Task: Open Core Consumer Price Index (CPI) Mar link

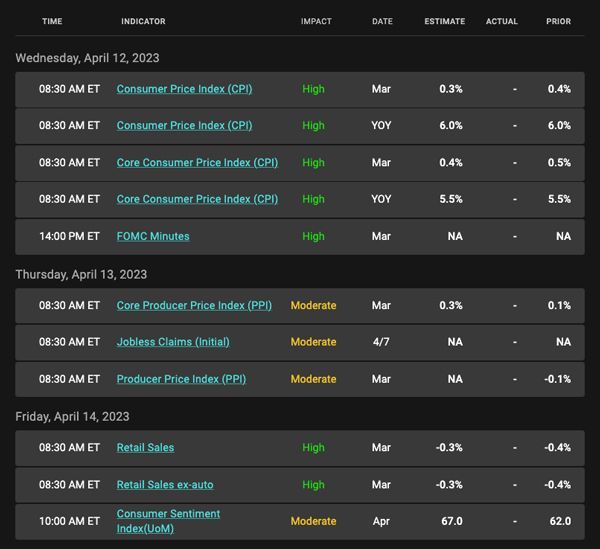Action: tap(197, 163)
